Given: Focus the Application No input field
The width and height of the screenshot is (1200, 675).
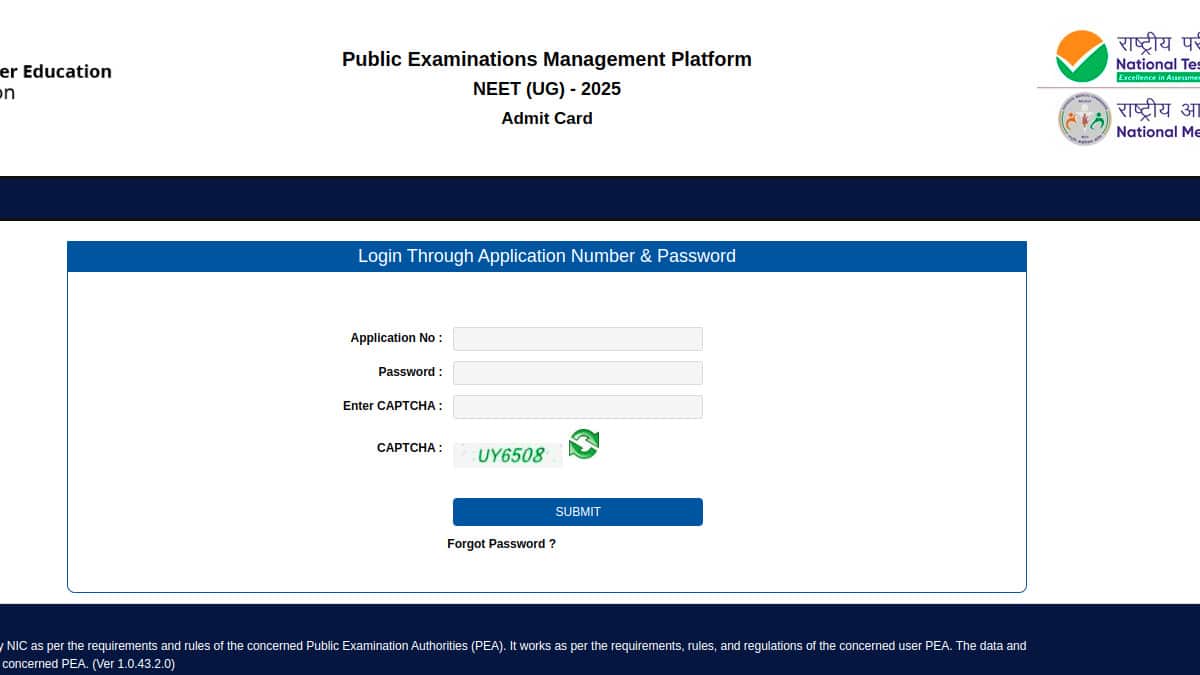Looking at the screenshot, I should [x=578, y=339].
